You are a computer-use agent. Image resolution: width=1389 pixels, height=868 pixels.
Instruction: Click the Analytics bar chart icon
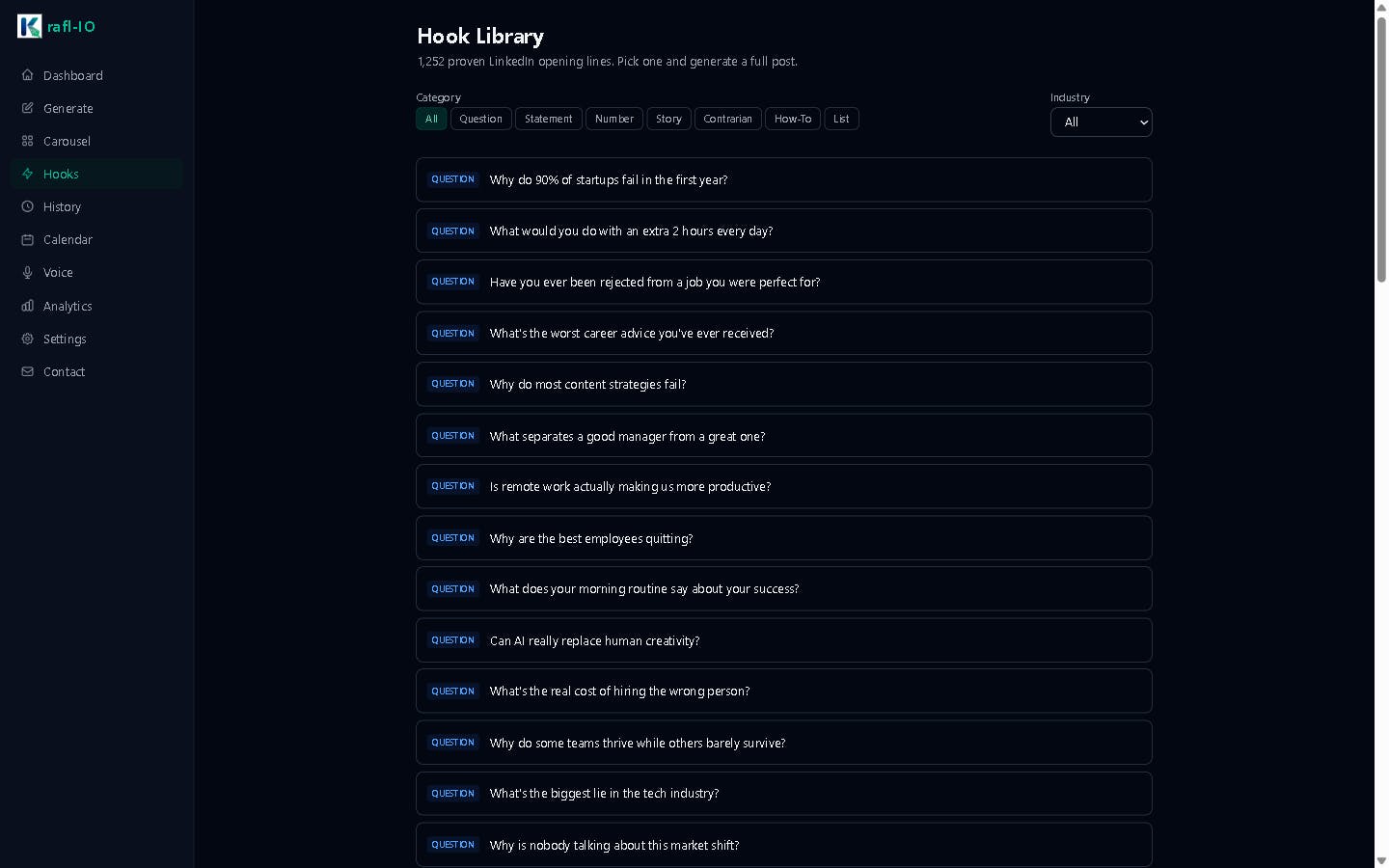click(x=27, y=306)
